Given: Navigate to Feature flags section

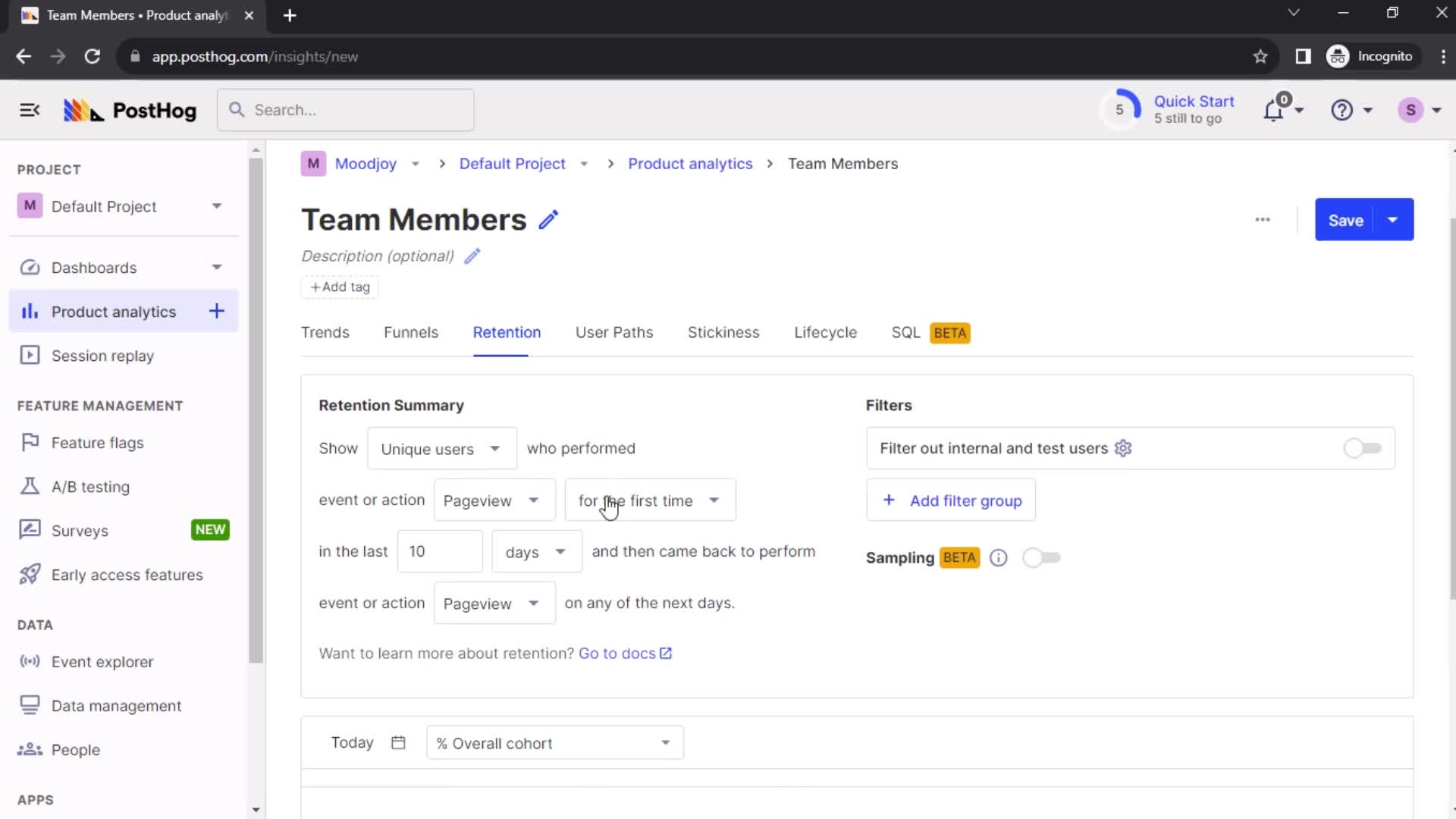Looking at the screenshot, I should pyautogui.click(x=97, y=442).
